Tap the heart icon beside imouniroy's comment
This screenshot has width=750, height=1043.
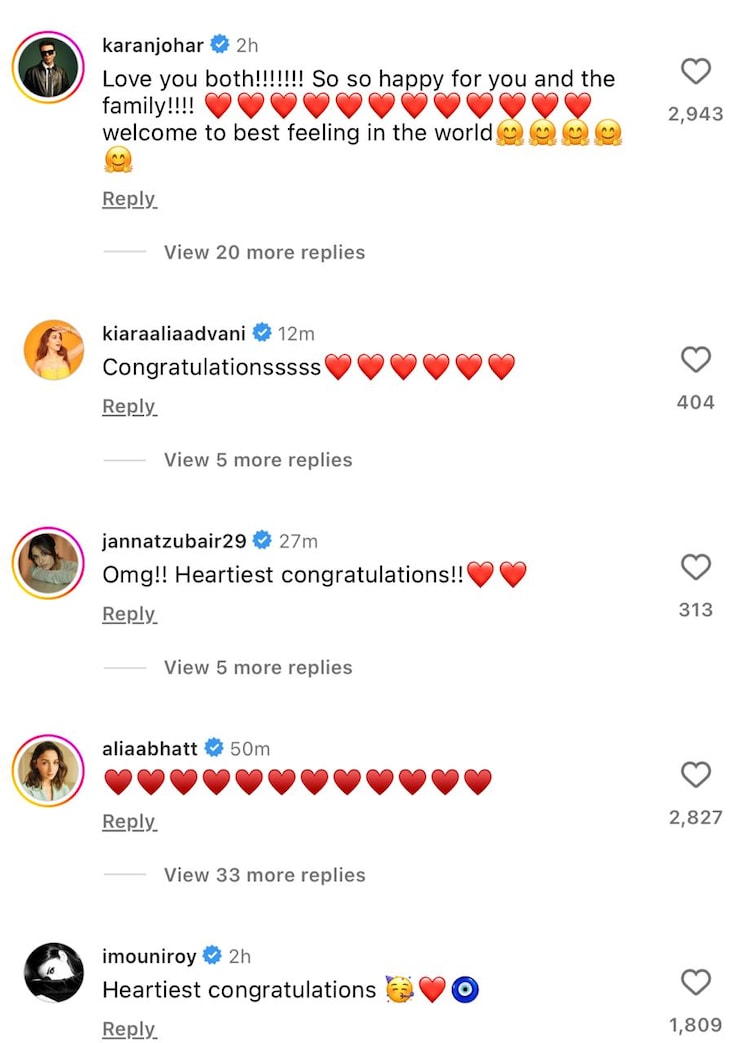(696, 983)
